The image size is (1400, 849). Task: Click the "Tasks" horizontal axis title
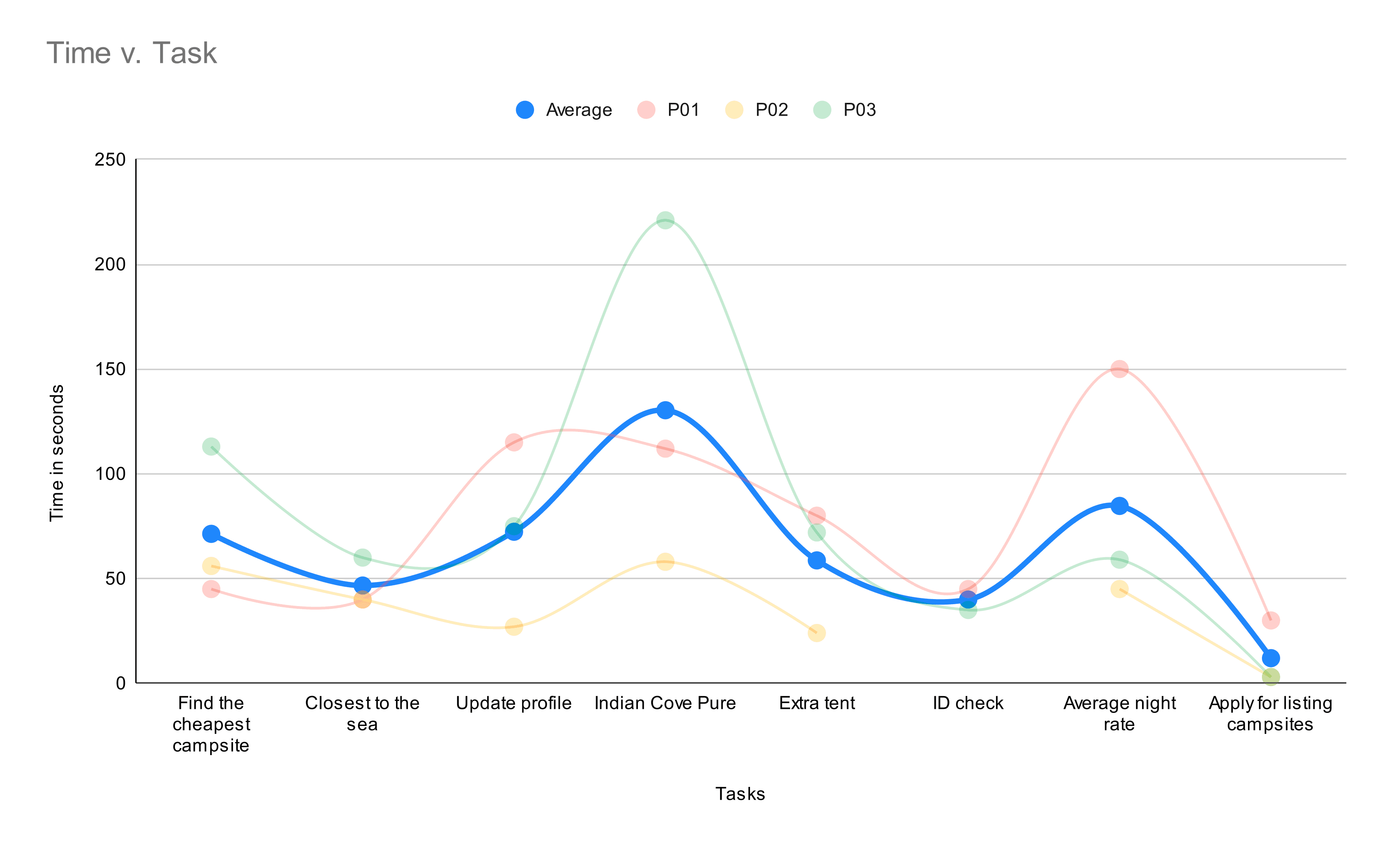[x=740, y=794]
